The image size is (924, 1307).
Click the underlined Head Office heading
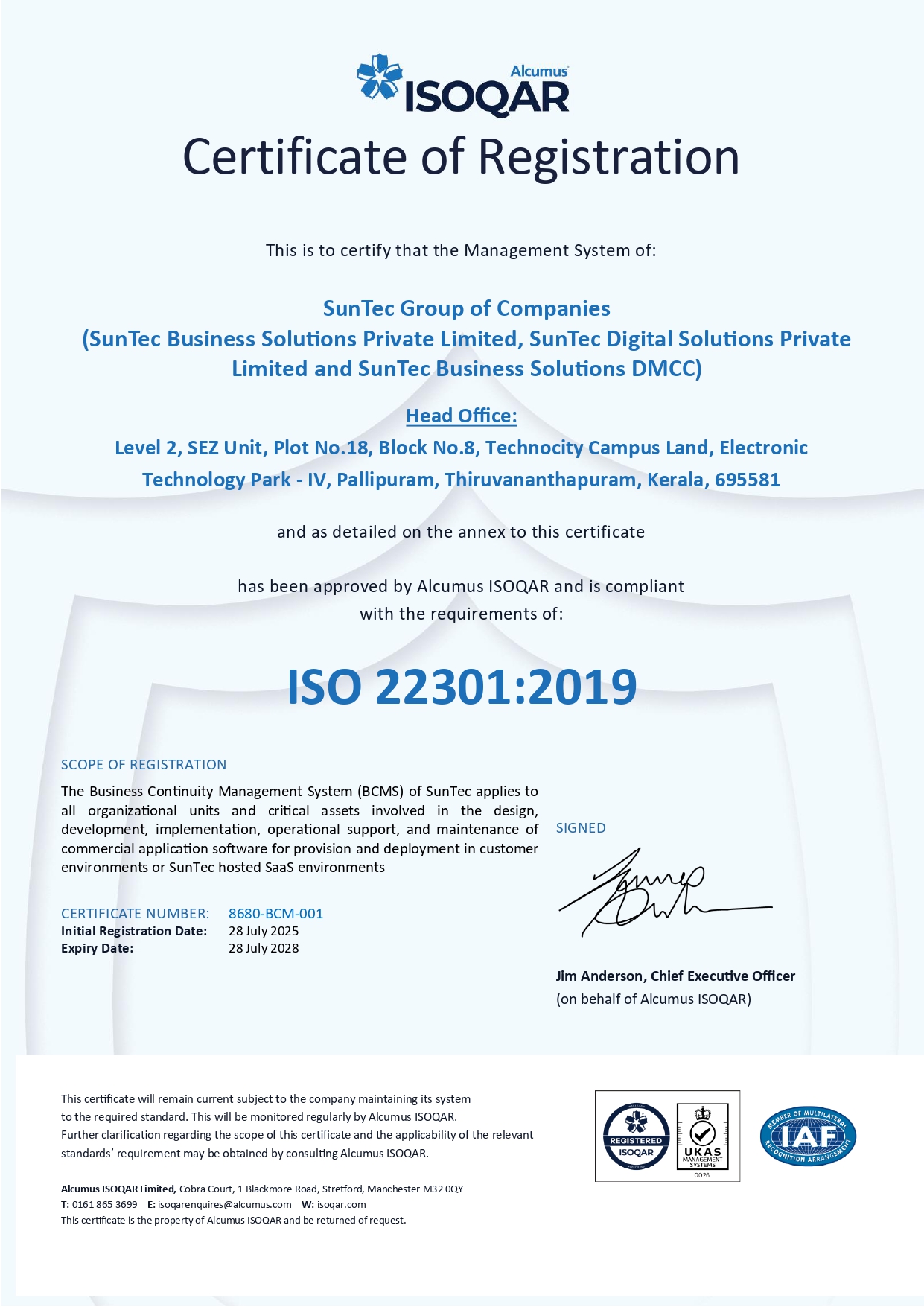point(461,416)
